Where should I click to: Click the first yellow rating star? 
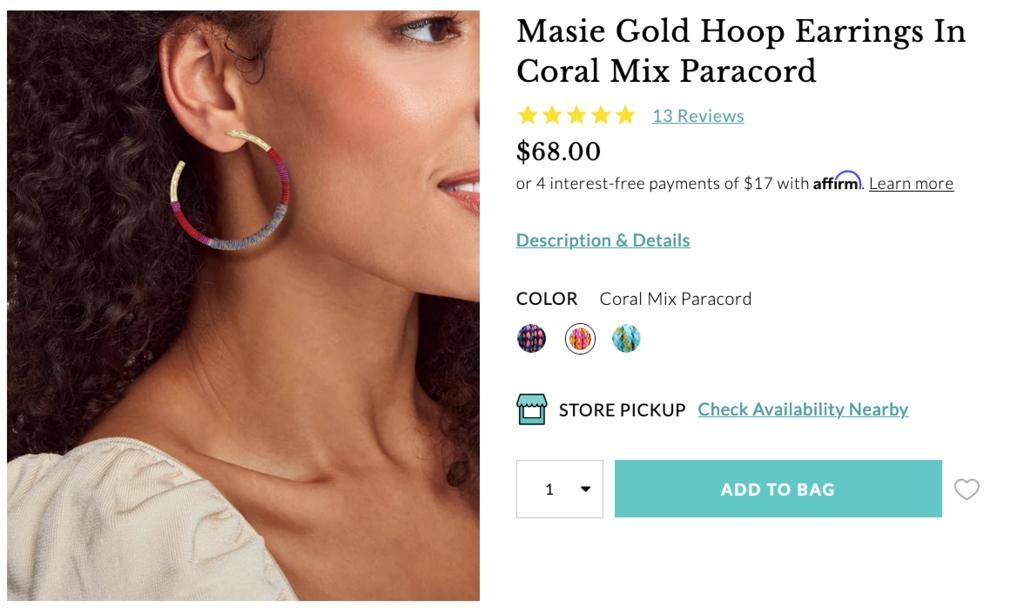(528, 116)
